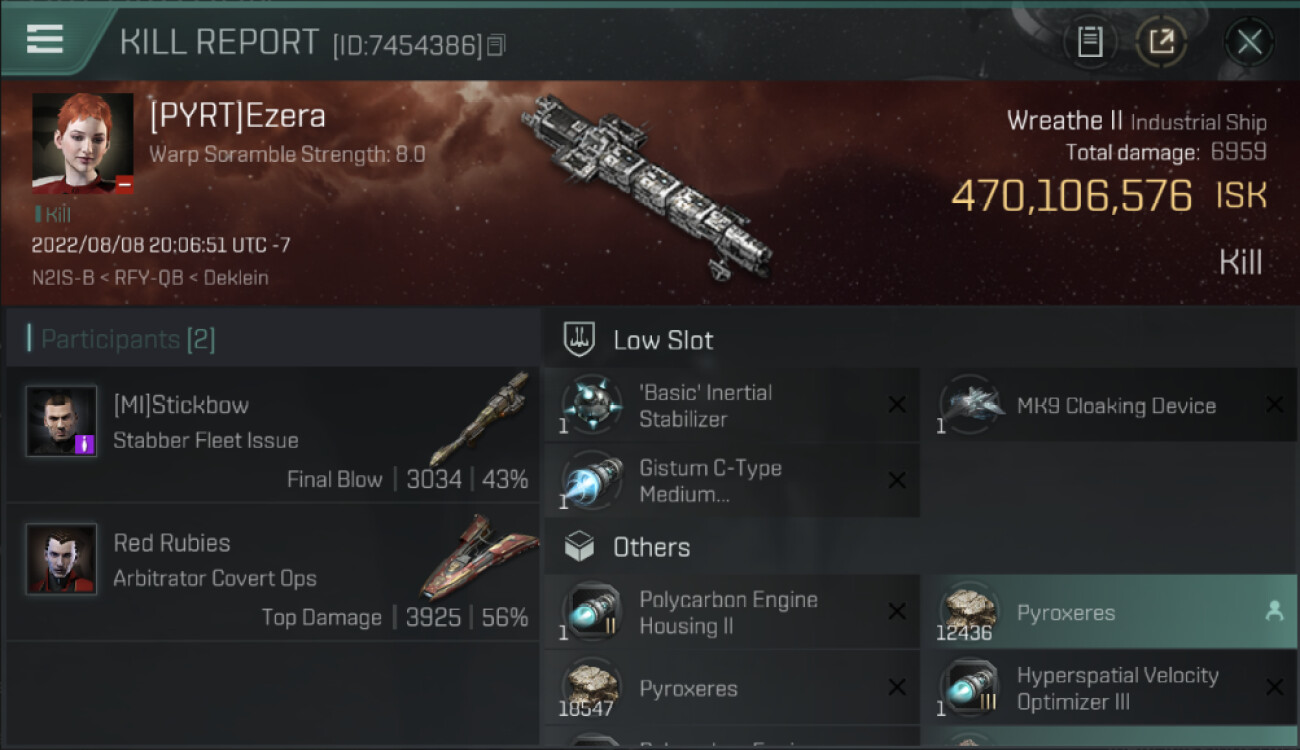
Task: Click the clipboard report icon
Action: click(x=1090, y=42)
